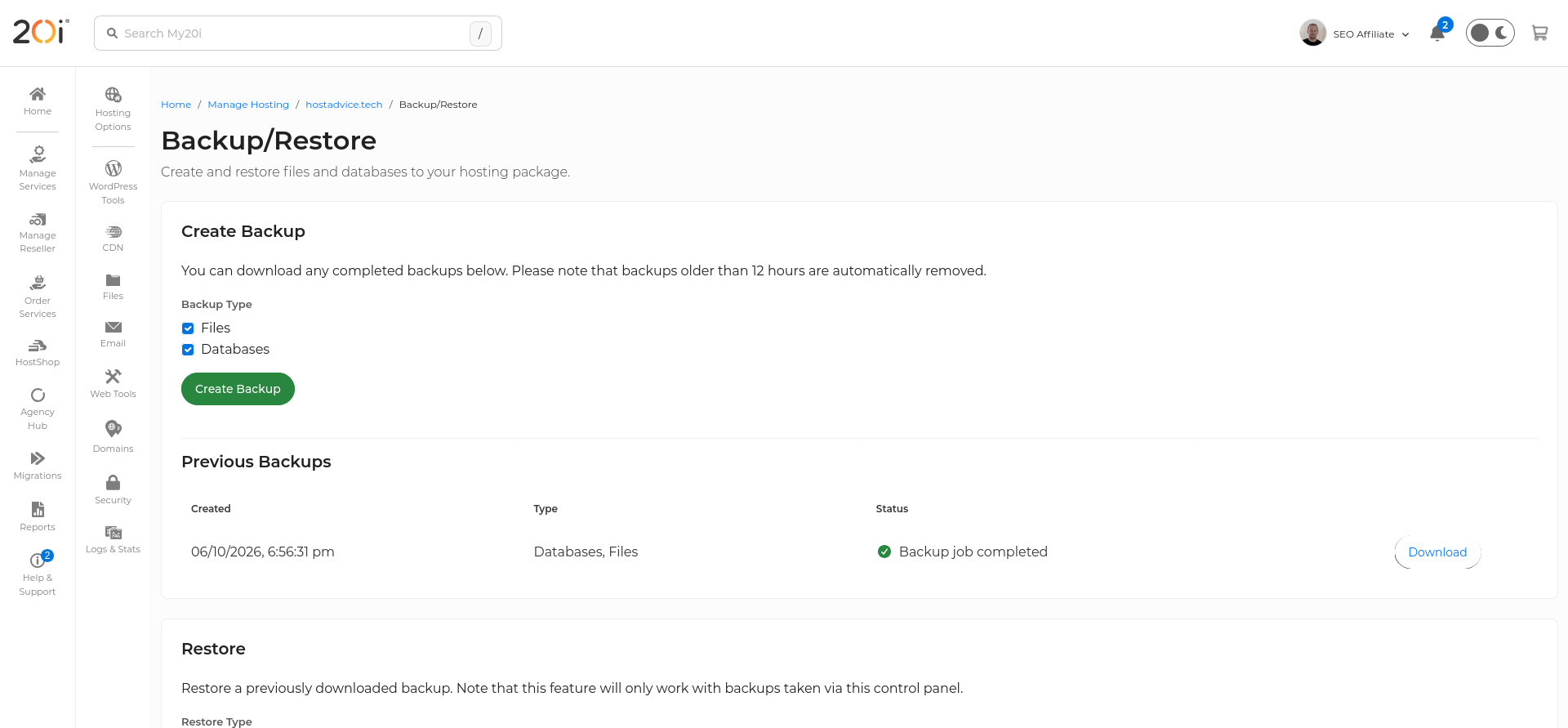
Task: Open Logs & Stats section
Action: (113, 539)
